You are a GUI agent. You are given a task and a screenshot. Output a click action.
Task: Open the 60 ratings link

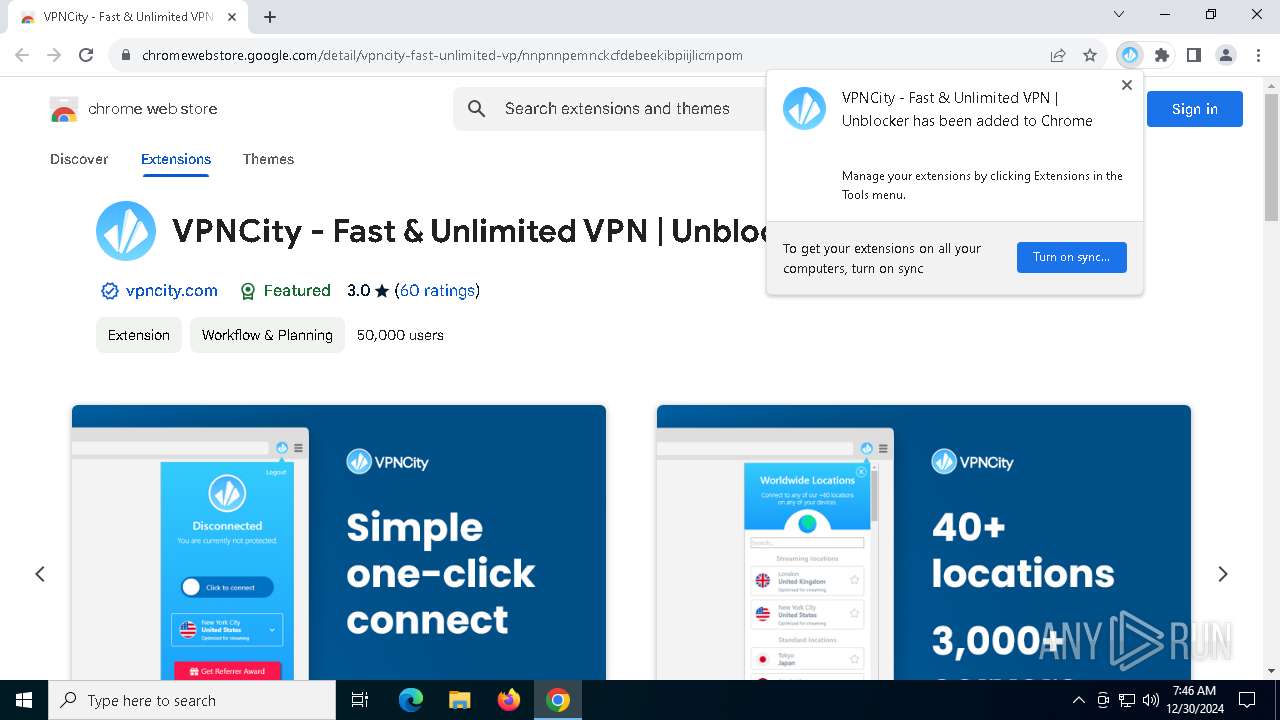coord(437,291)
